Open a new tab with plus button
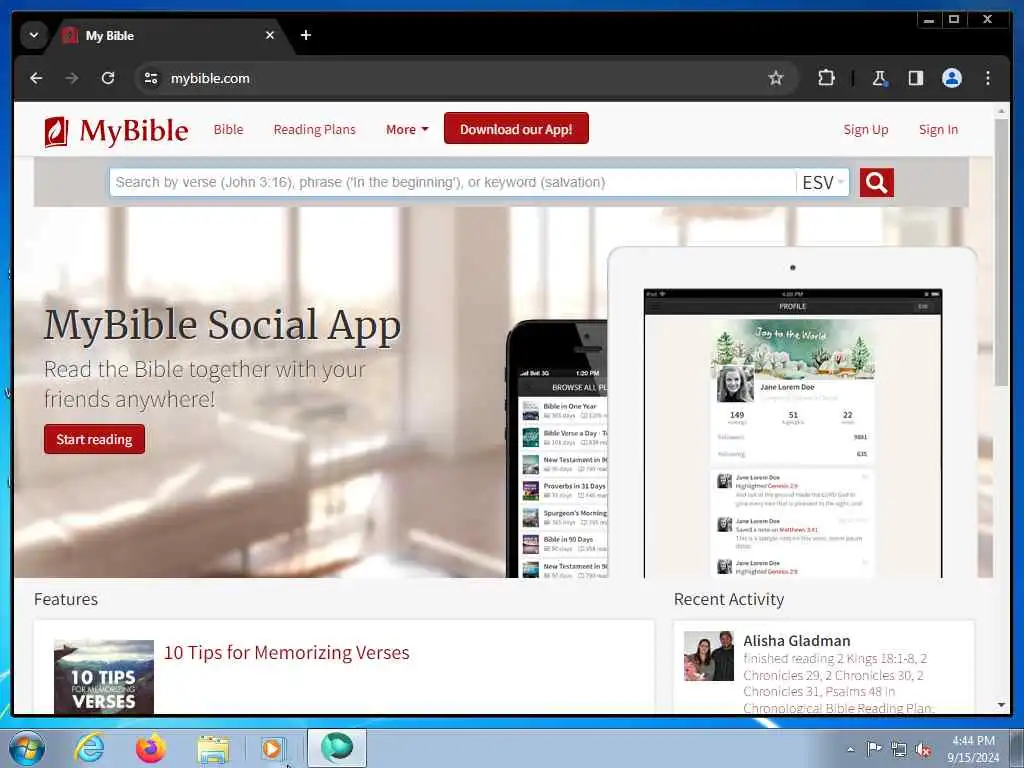Image resolution: width=1024 pixels, height=768 pixels. (306, 35)
